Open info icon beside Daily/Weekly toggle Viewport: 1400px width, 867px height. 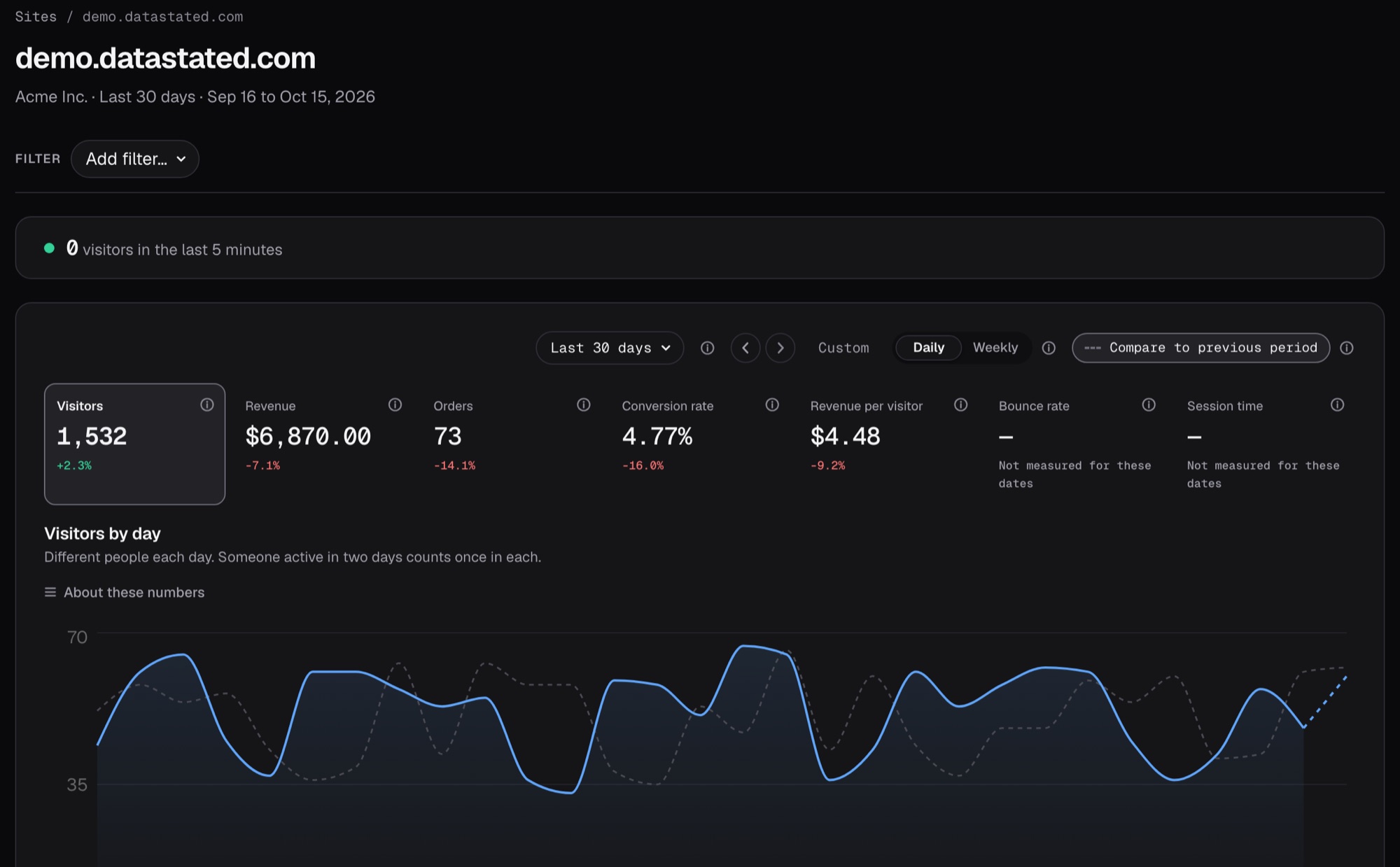coord(1049,348)
